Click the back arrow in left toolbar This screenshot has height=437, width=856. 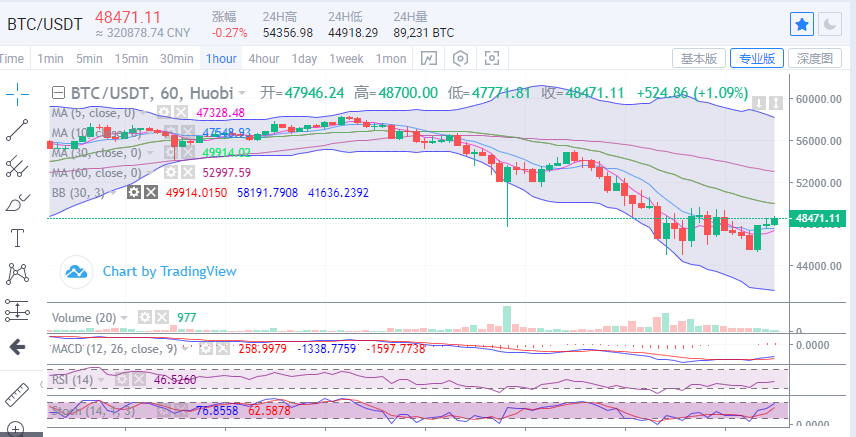coord(17,346)
